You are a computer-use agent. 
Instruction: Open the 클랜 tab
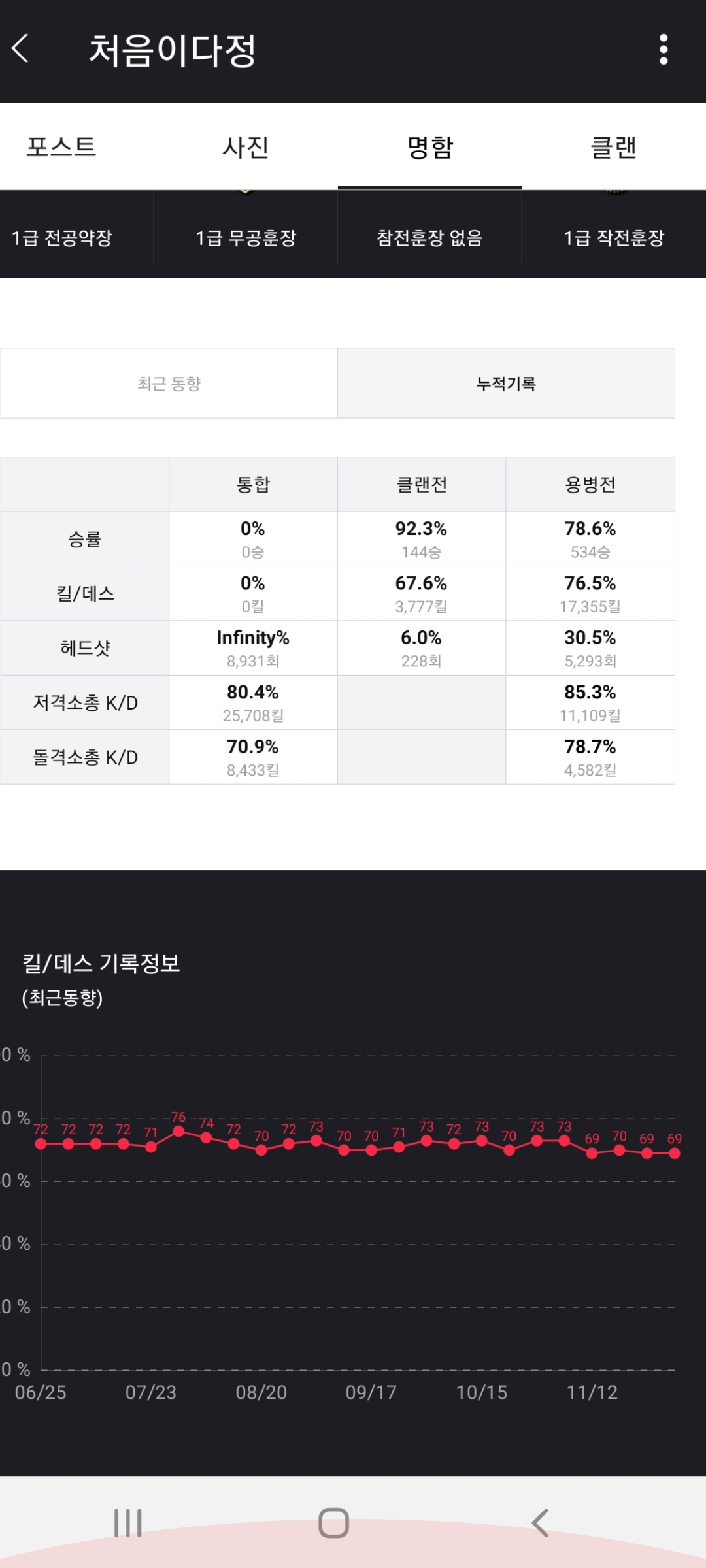pyautogui.click(x=613, y=147)
